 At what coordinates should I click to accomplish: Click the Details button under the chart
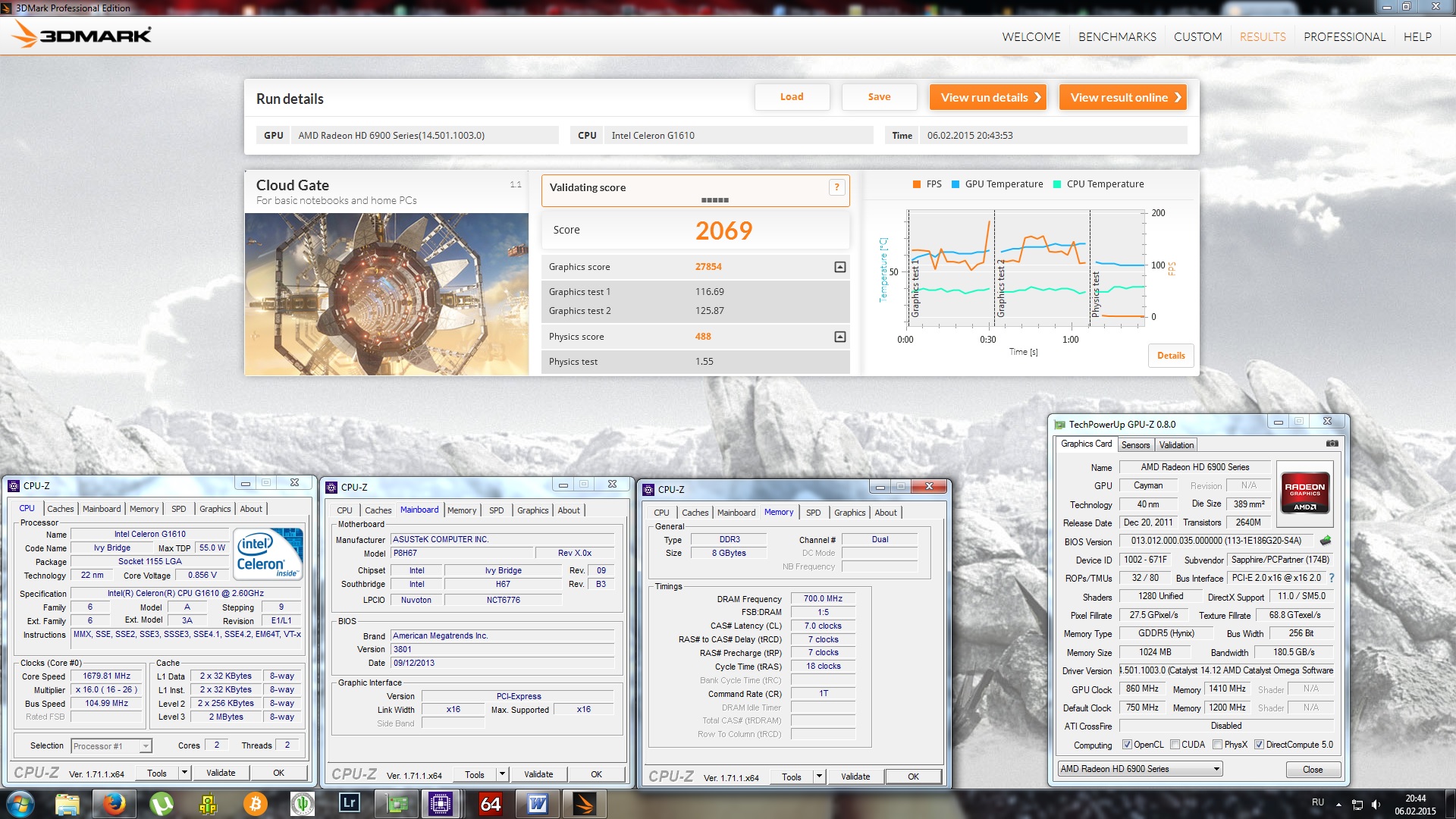click(1171, 356)
